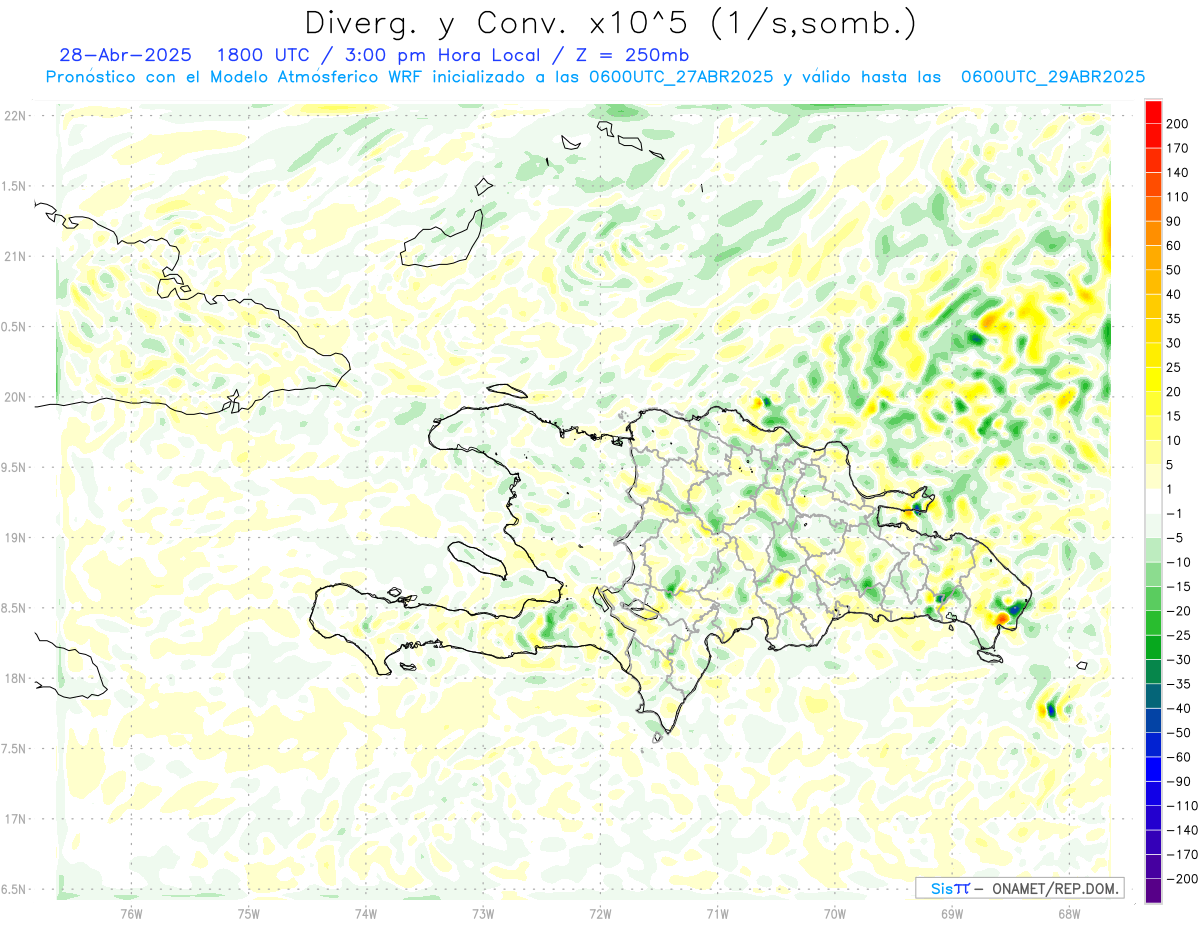Click the '-90' color scale label

pos(1180,782)
